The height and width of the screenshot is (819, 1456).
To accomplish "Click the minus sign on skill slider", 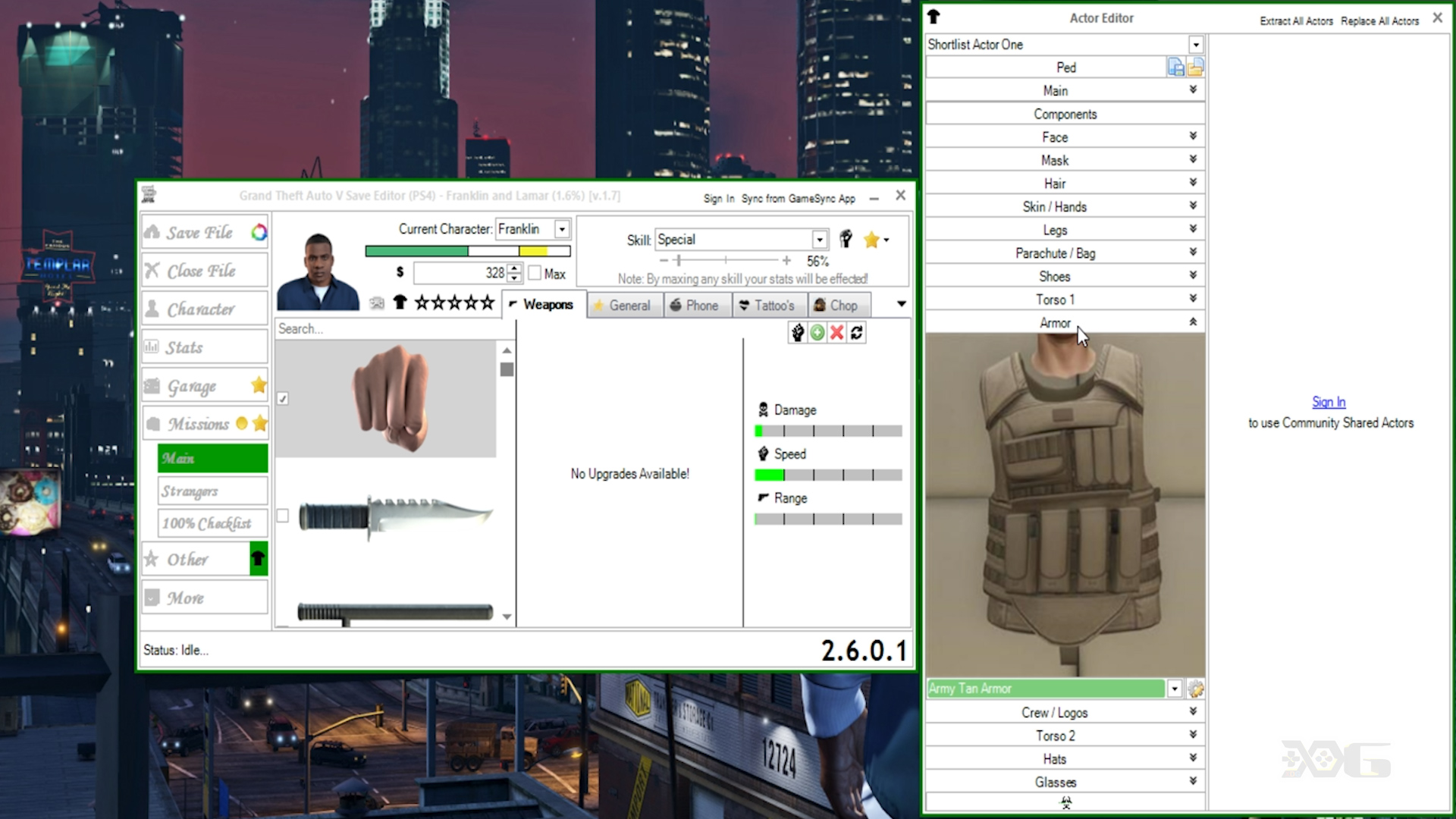I will pos(664,260).
